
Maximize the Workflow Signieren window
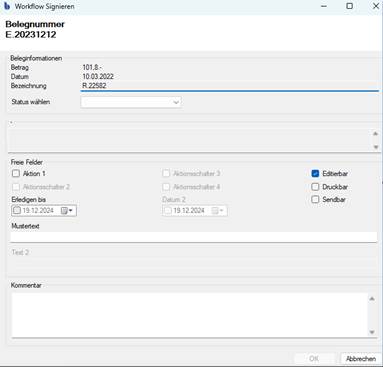tap(349, 6)
